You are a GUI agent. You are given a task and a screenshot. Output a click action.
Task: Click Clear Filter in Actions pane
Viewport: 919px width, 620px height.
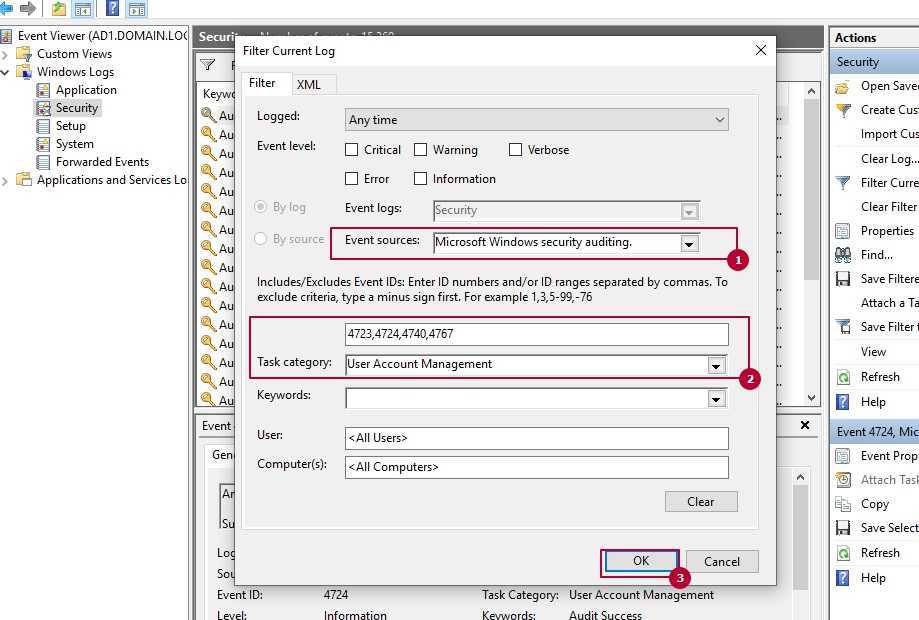point(889,207)
